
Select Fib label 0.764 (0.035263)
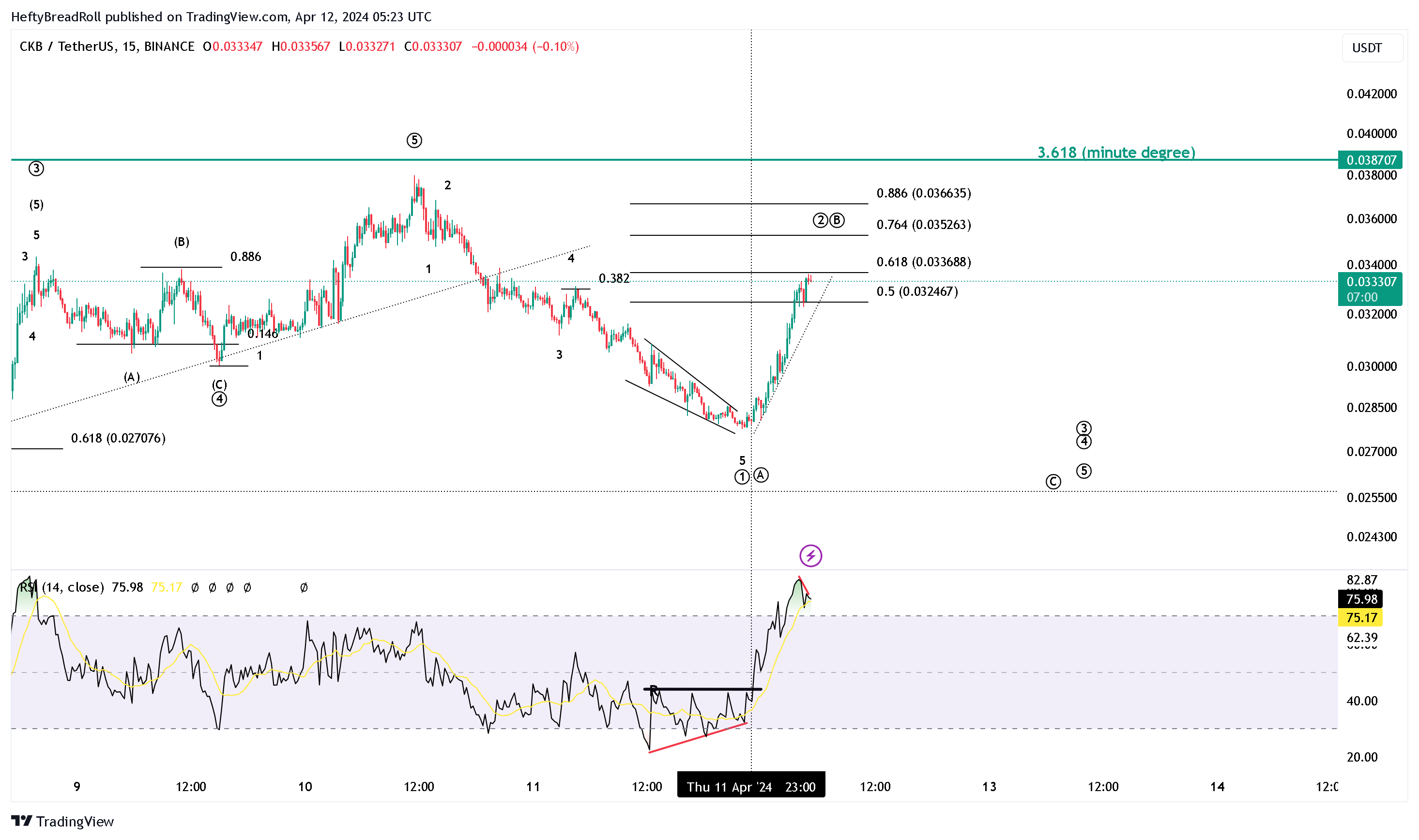(924, 225)
